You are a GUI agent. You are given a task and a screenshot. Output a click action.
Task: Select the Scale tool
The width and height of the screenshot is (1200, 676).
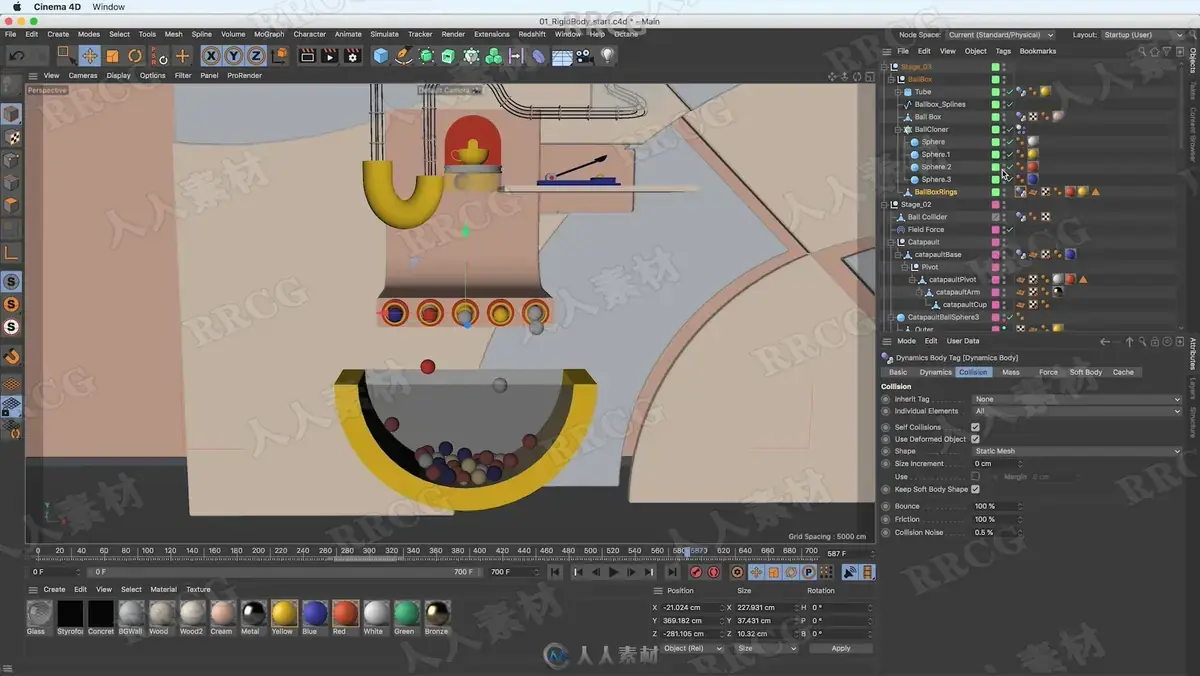[112, 56]
